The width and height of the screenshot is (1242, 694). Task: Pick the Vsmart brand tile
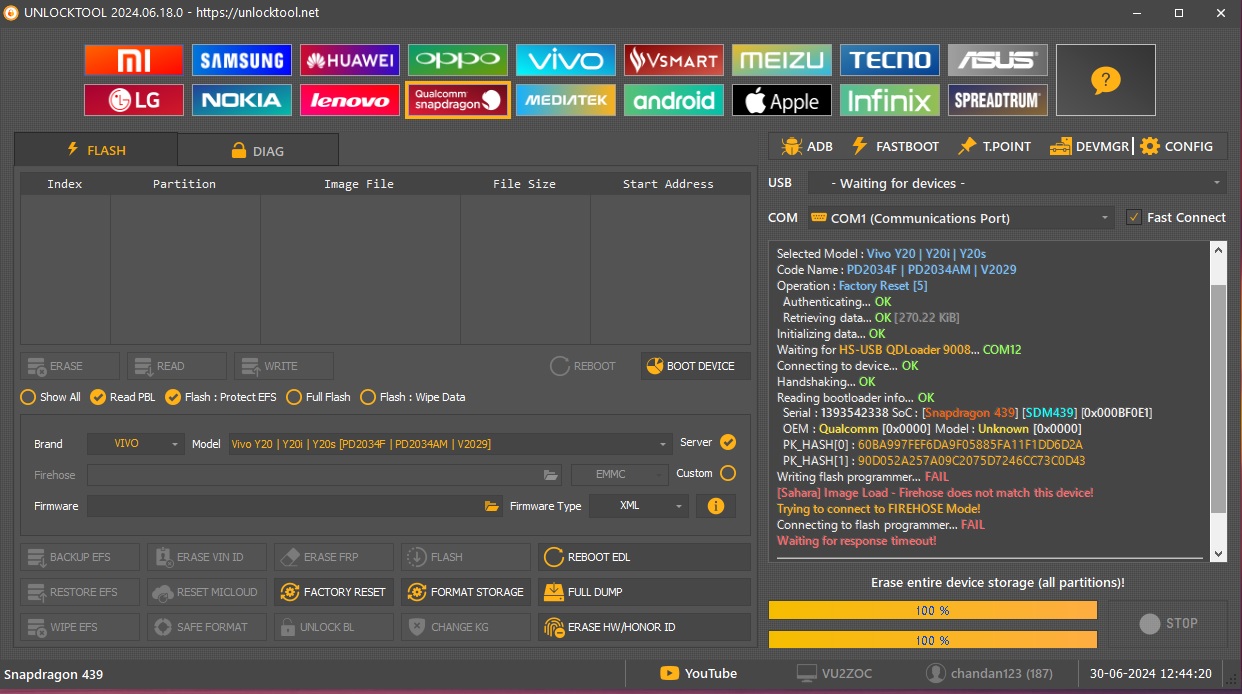(x=674, y=60)
